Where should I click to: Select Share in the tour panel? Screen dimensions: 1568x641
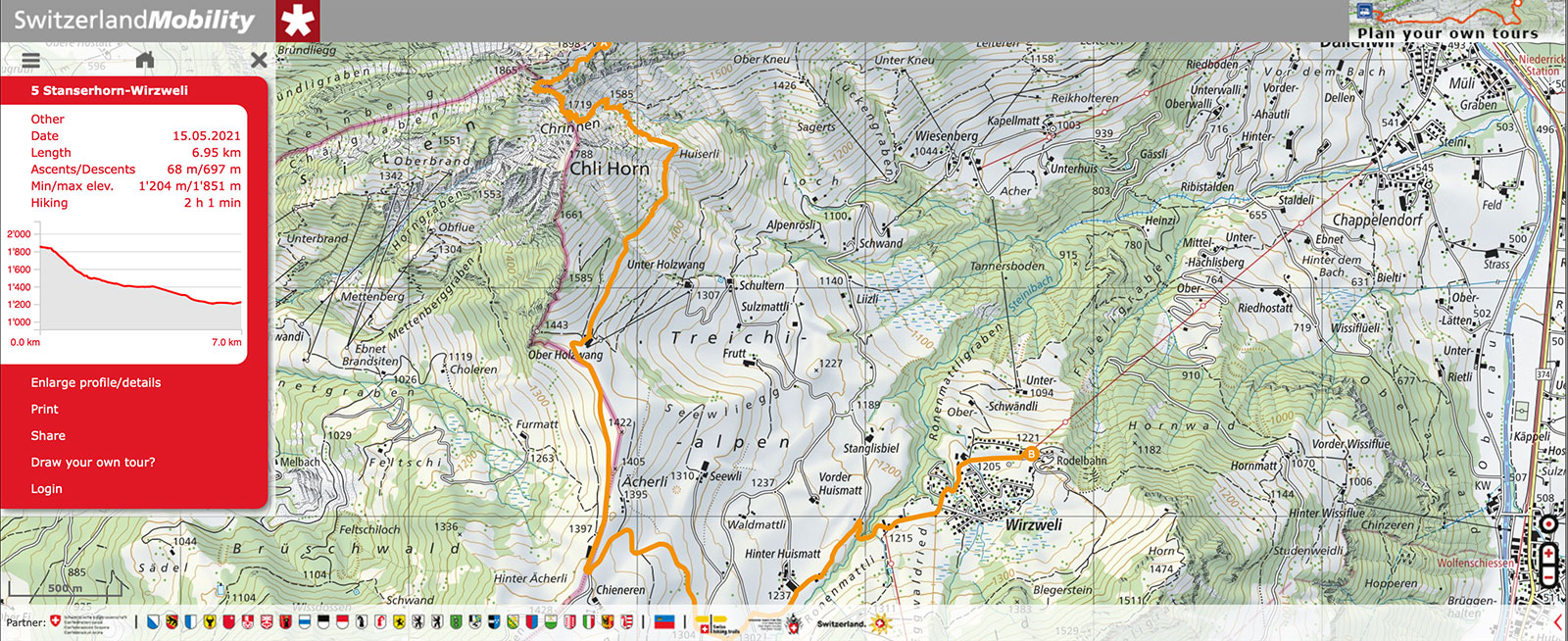(x=48, y=435)
